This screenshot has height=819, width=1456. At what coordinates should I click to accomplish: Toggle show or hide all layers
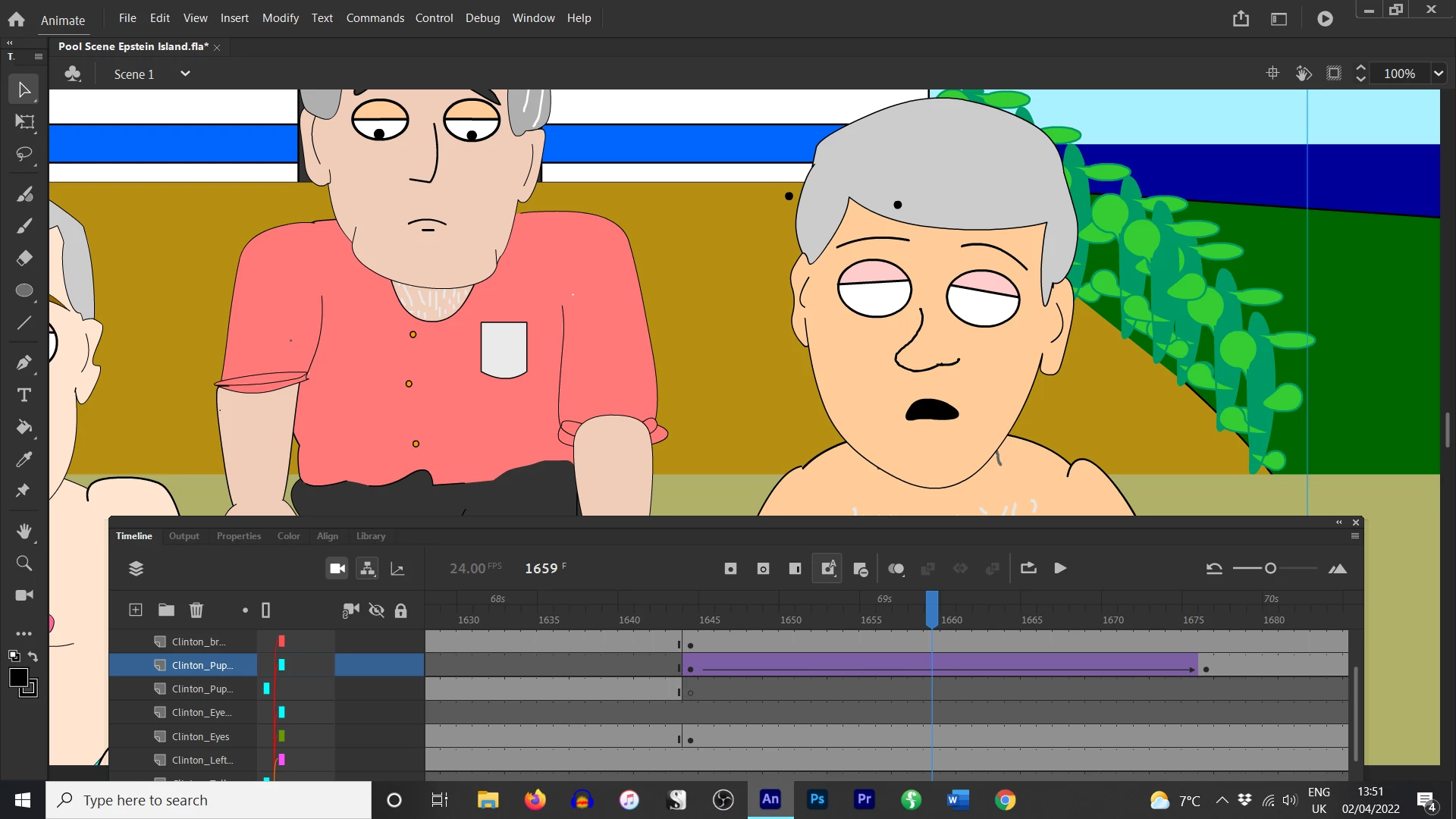pos(376,610)
